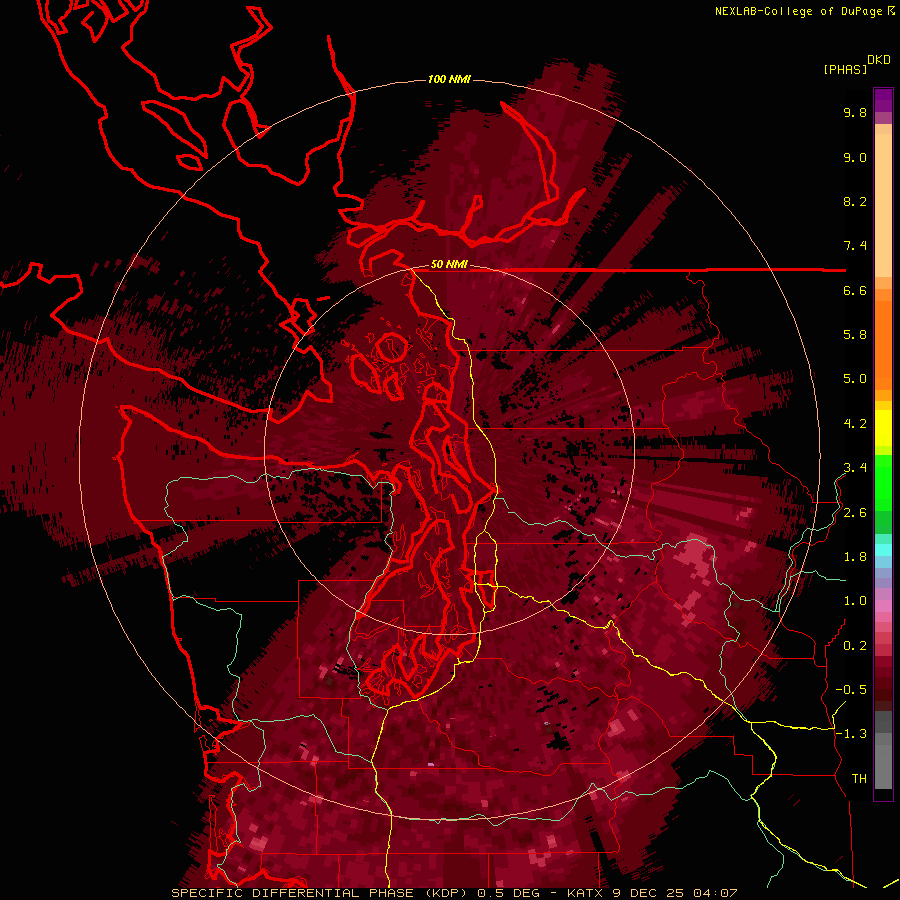Click the 6.6 value on color scale
The height and width of the screenshot is (900, 900).
[855, 290]
